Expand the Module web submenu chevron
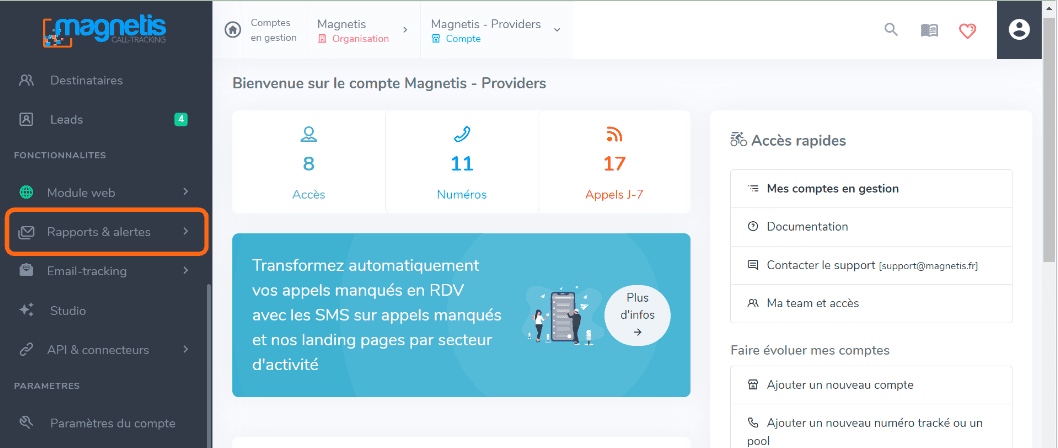Viewport: 1058px width, 448px height. pyautogui.click(x=186, y=192)
